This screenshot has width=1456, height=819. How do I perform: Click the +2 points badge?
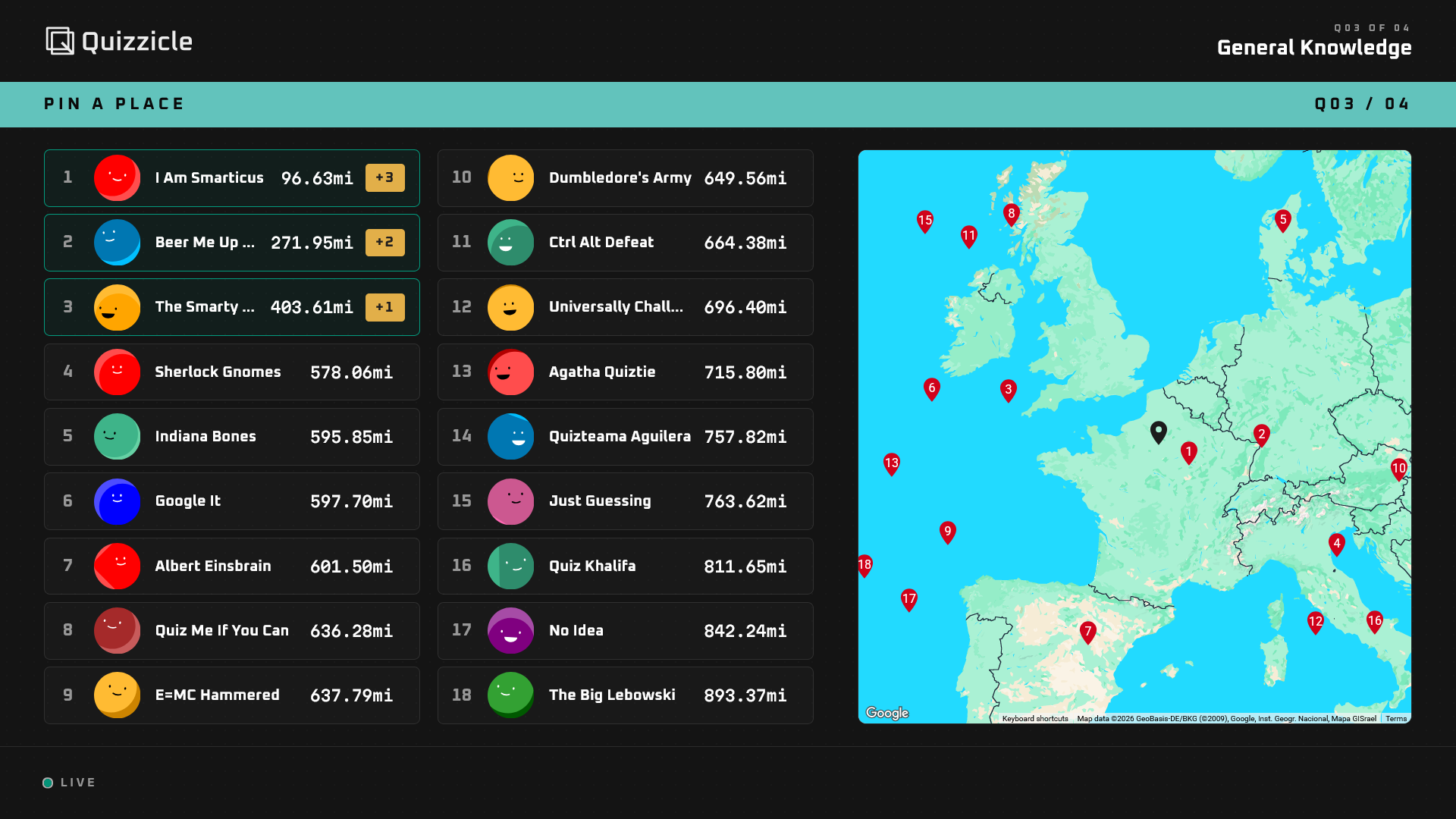click(385, 243)
